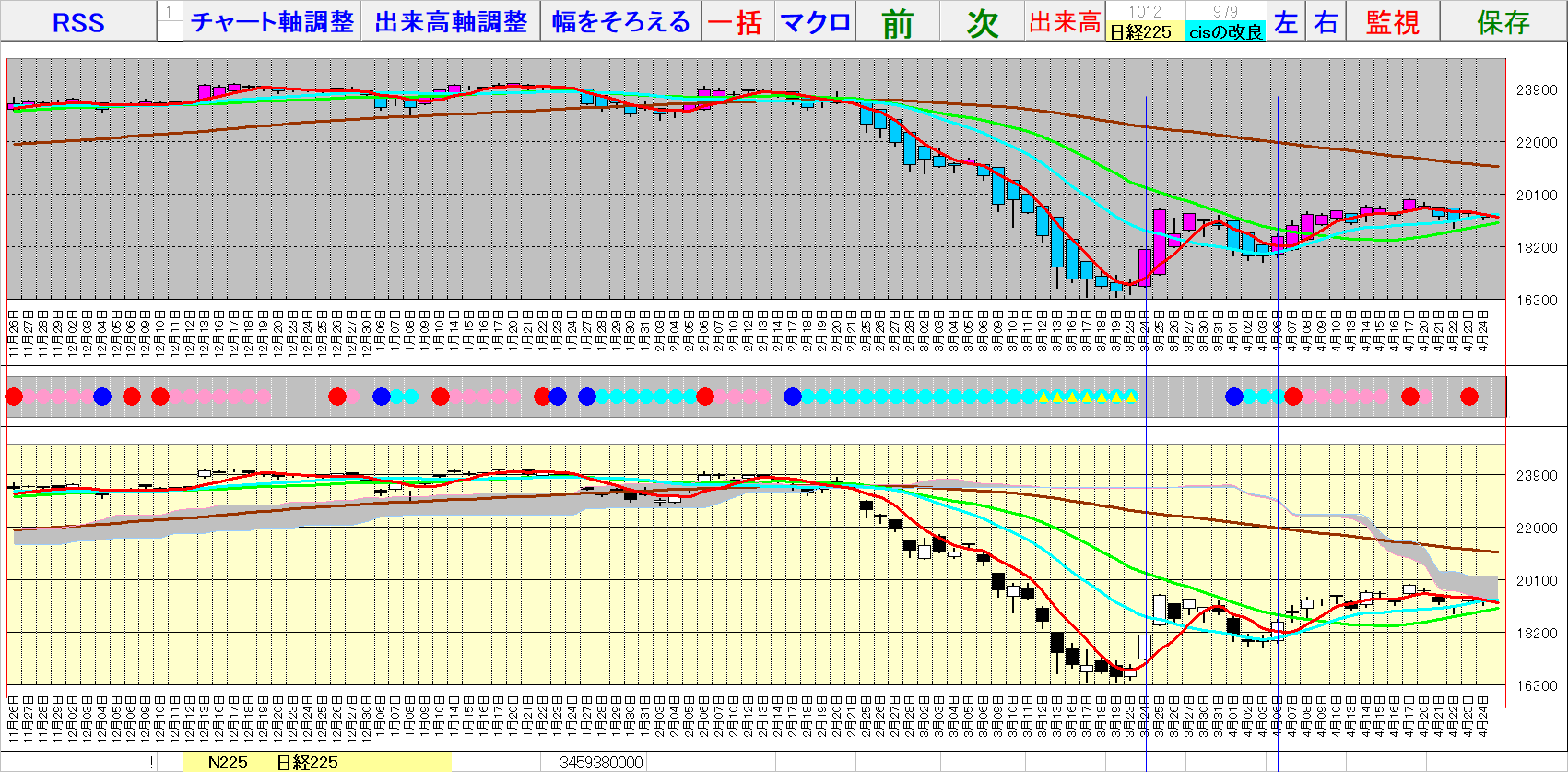Advance to next chart with 次
The height and width of the screenshot is (772, 1568).
tap(983, 22)
